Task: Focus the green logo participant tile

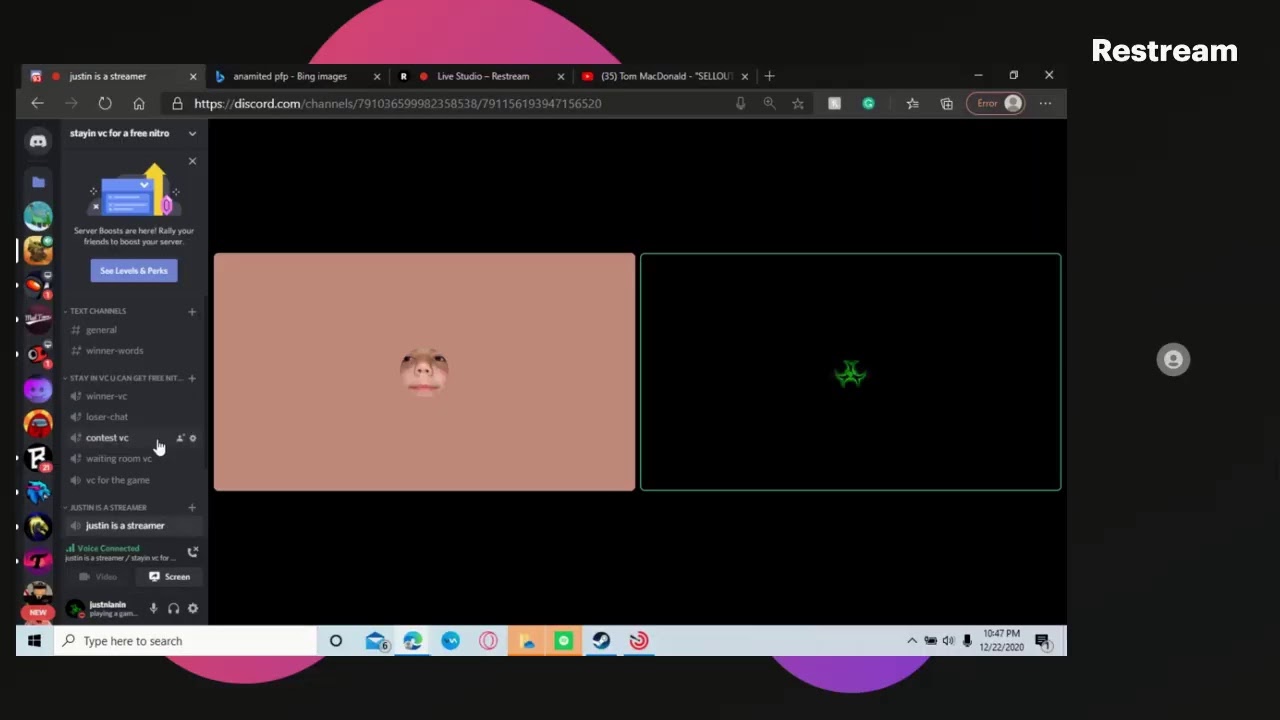Action: (850, 372)
